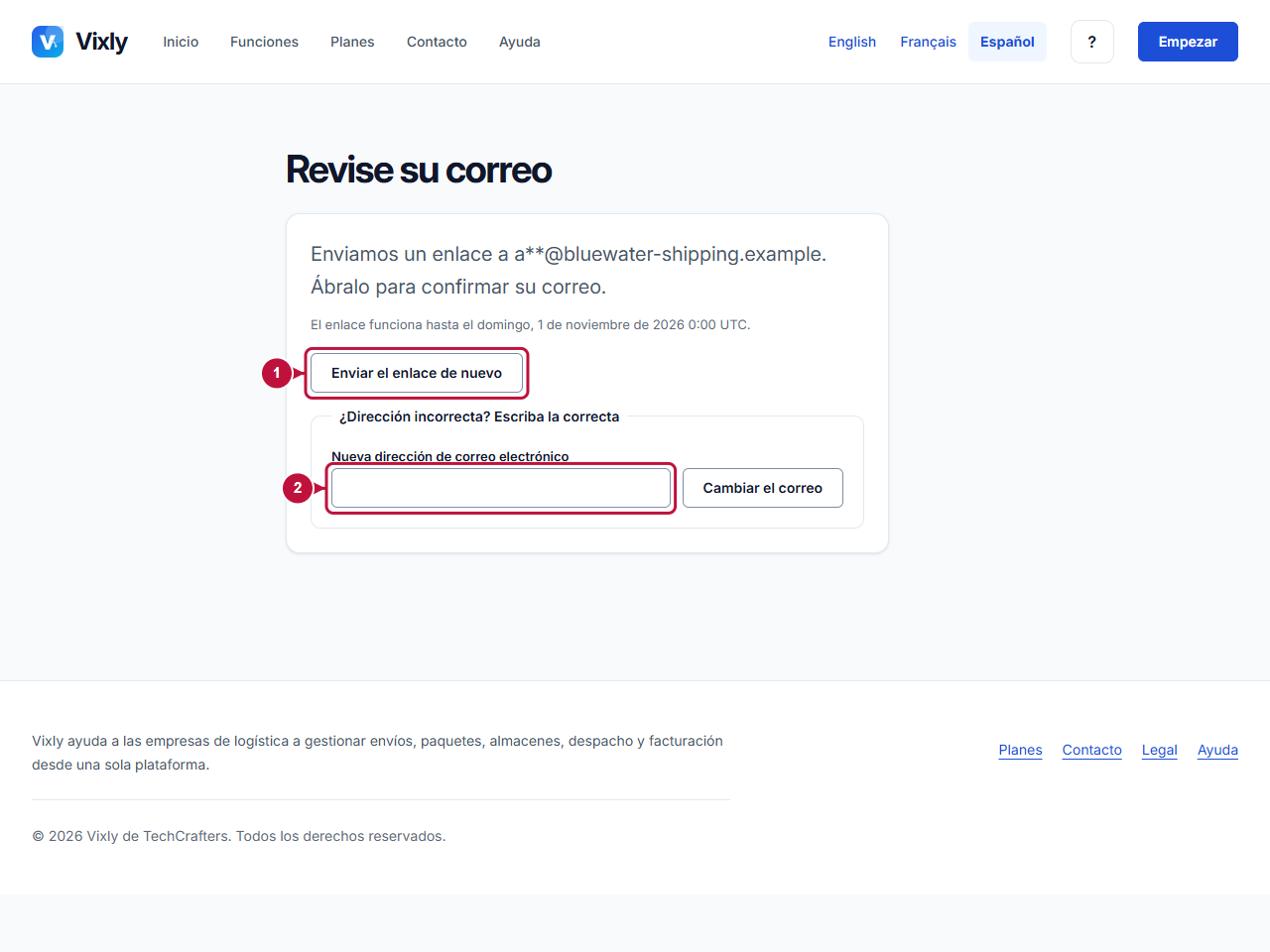Click the '© 2026 Vixly de TechCrafters' copyright text
Image resolution: width=1270 pixels, height=952 pixels.
pos(239,836)
